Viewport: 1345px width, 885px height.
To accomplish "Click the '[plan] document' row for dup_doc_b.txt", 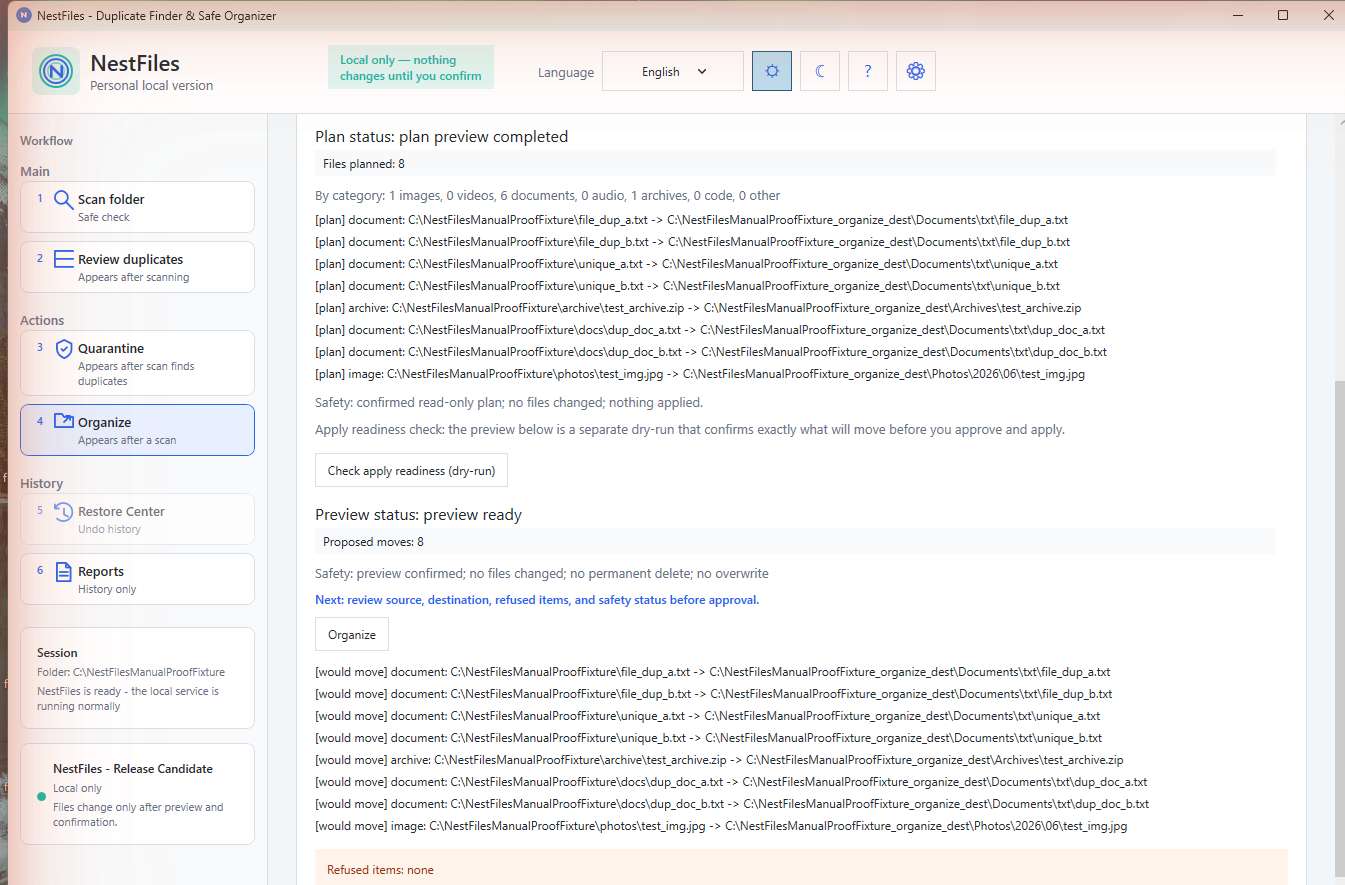I will [x=711, y=352].
